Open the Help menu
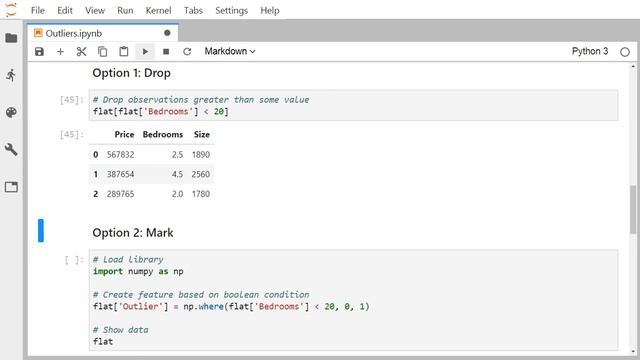Screen dimensions: 640x360 (x=270, y=10)
